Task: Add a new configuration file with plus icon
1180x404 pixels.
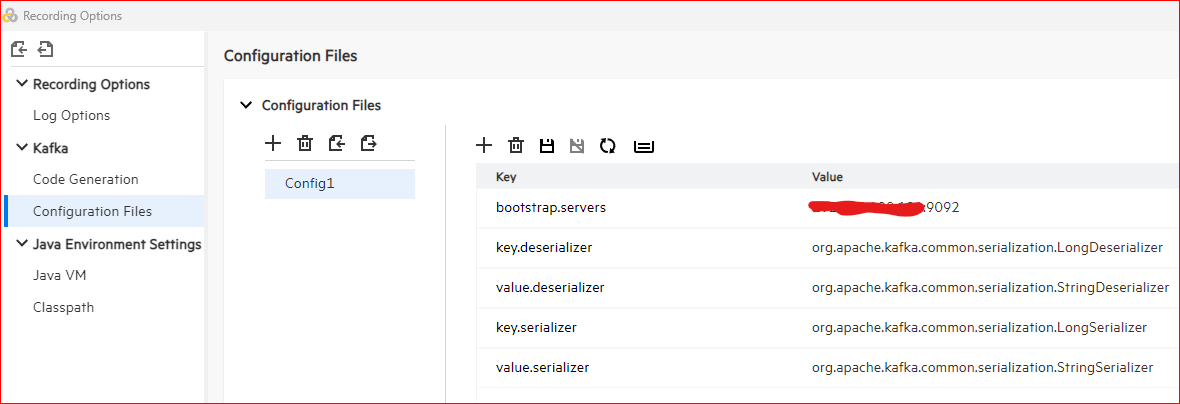Action: (273, 143)
